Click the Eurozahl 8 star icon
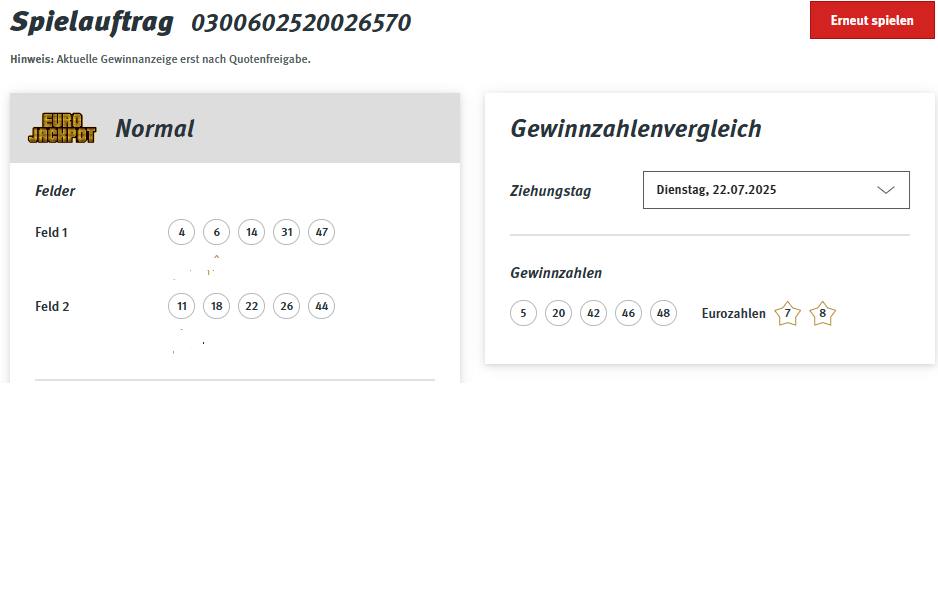 (x=823, y=314)
